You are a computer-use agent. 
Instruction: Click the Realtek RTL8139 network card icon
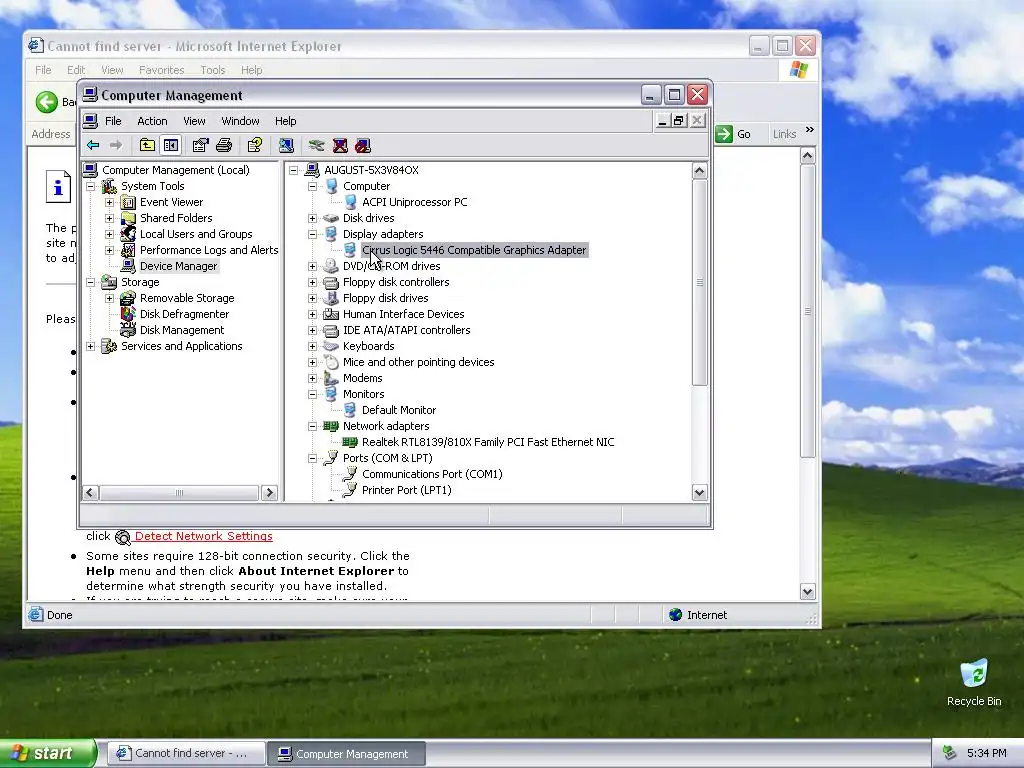(350, 442)
